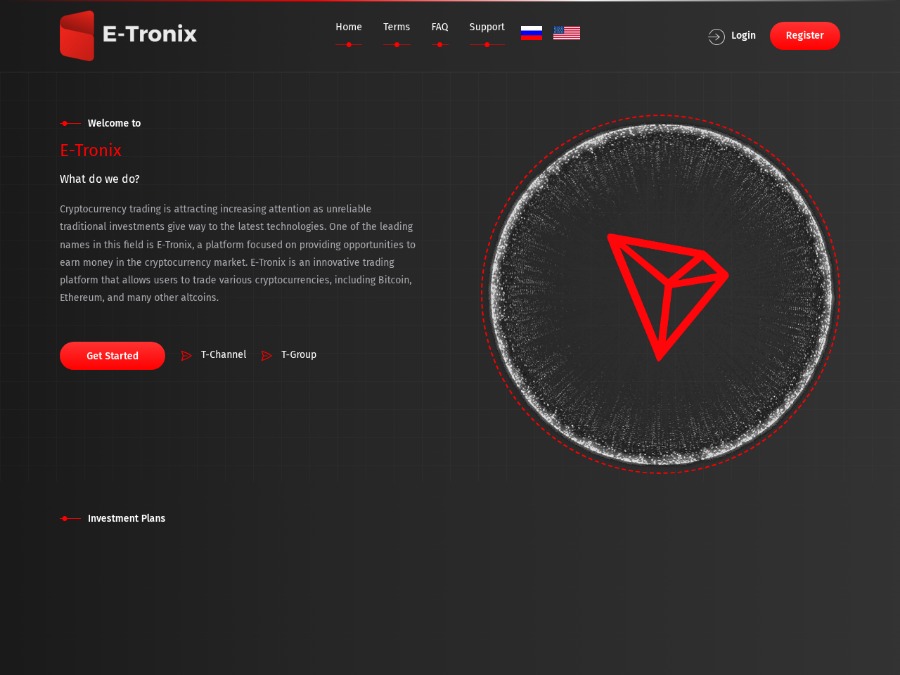Open the Home menu item
This screenshot has height=675, width=900.
348,27
